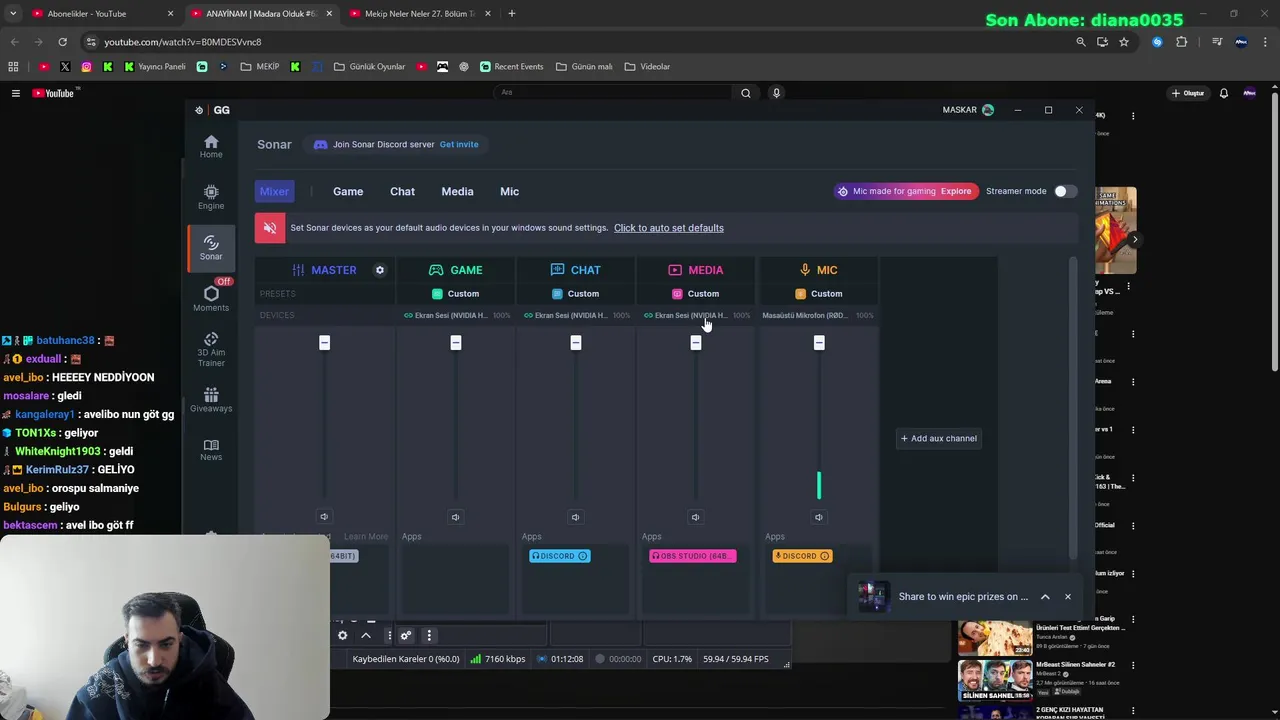Open Master channel settings gear

click(380, 270)
